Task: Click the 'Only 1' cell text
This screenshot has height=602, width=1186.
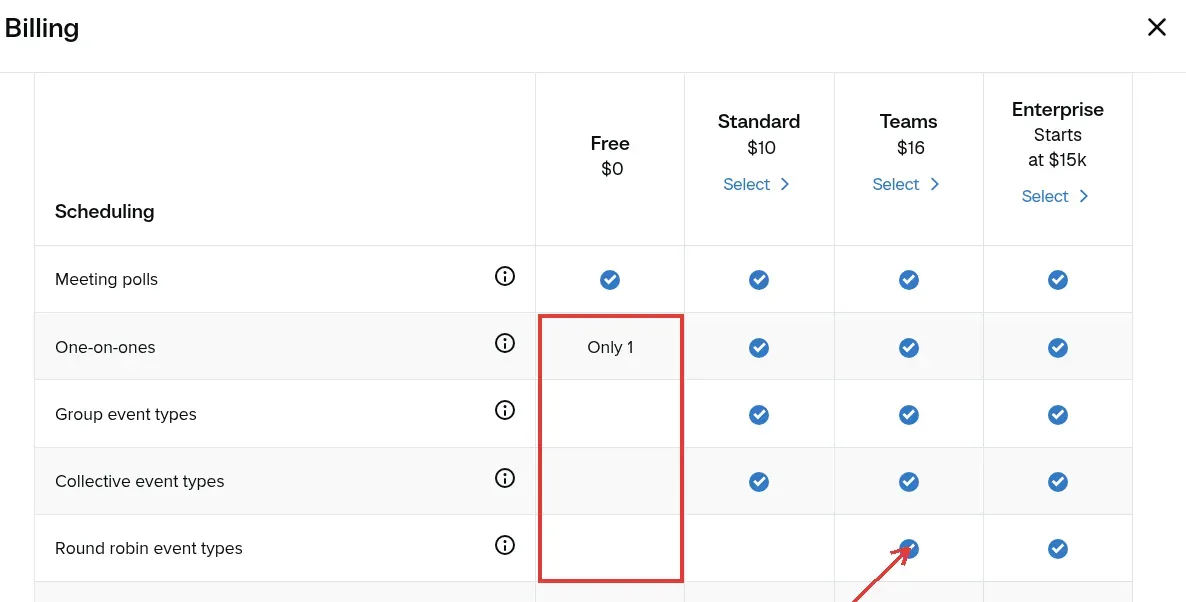Action: click(x=610, y=348)
